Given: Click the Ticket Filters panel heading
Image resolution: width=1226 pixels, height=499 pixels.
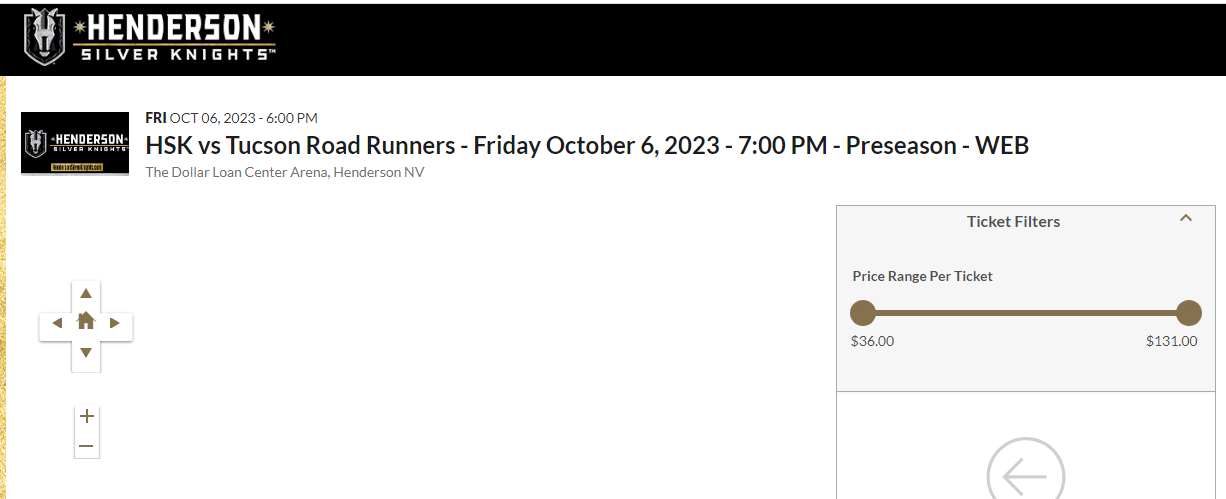Looking at the screenshot, I should pyautogui.click(x=1013, y=222).
